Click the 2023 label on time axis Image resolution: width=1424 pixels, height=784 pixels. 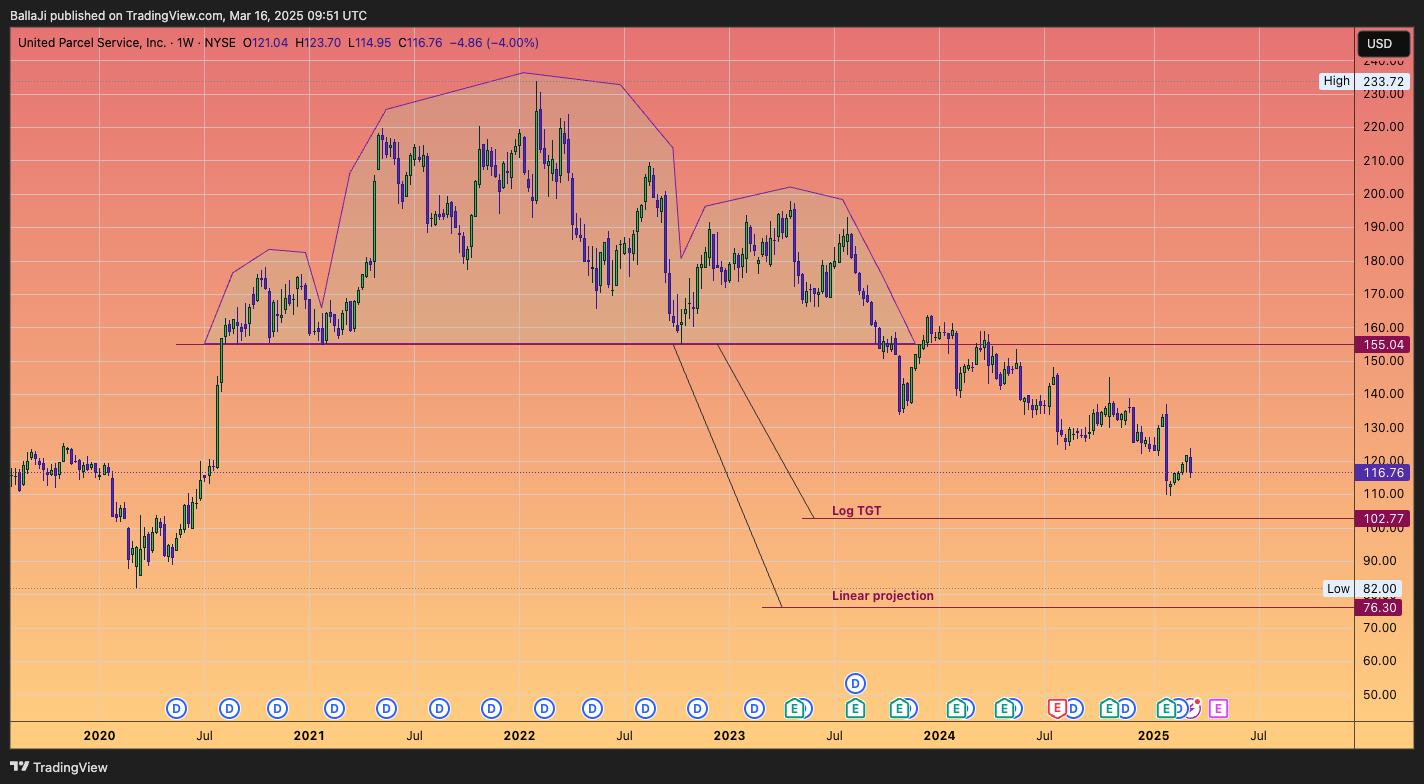pyautogui.click(x=729, y=736)
